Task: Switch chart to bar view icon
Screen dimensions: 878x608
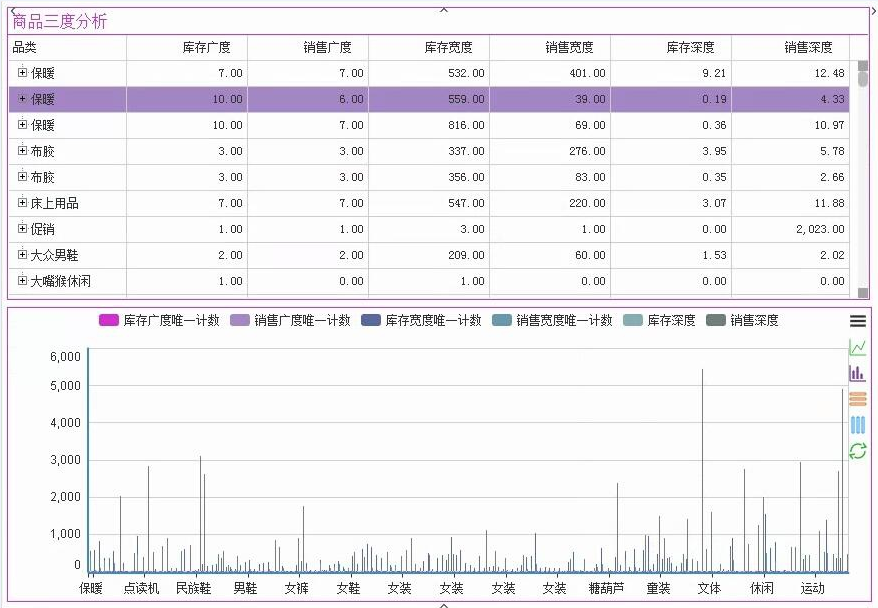Action: pyautogui.click(x=857, y=373)
